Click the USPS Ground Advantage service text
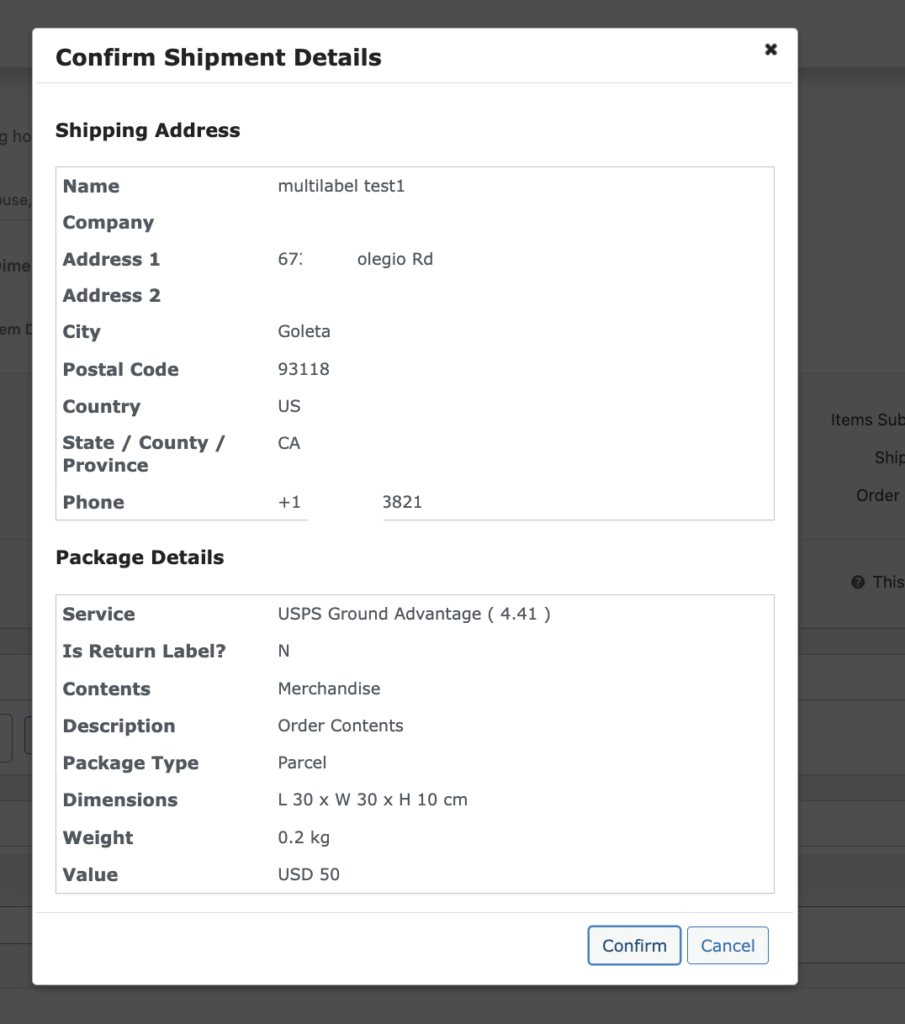The width and height of the screenshot is (905, 1024). [x=414, y=614]
